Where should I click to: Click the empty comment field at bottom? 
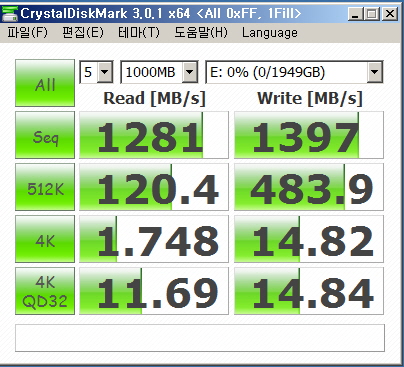coord(200,338)
